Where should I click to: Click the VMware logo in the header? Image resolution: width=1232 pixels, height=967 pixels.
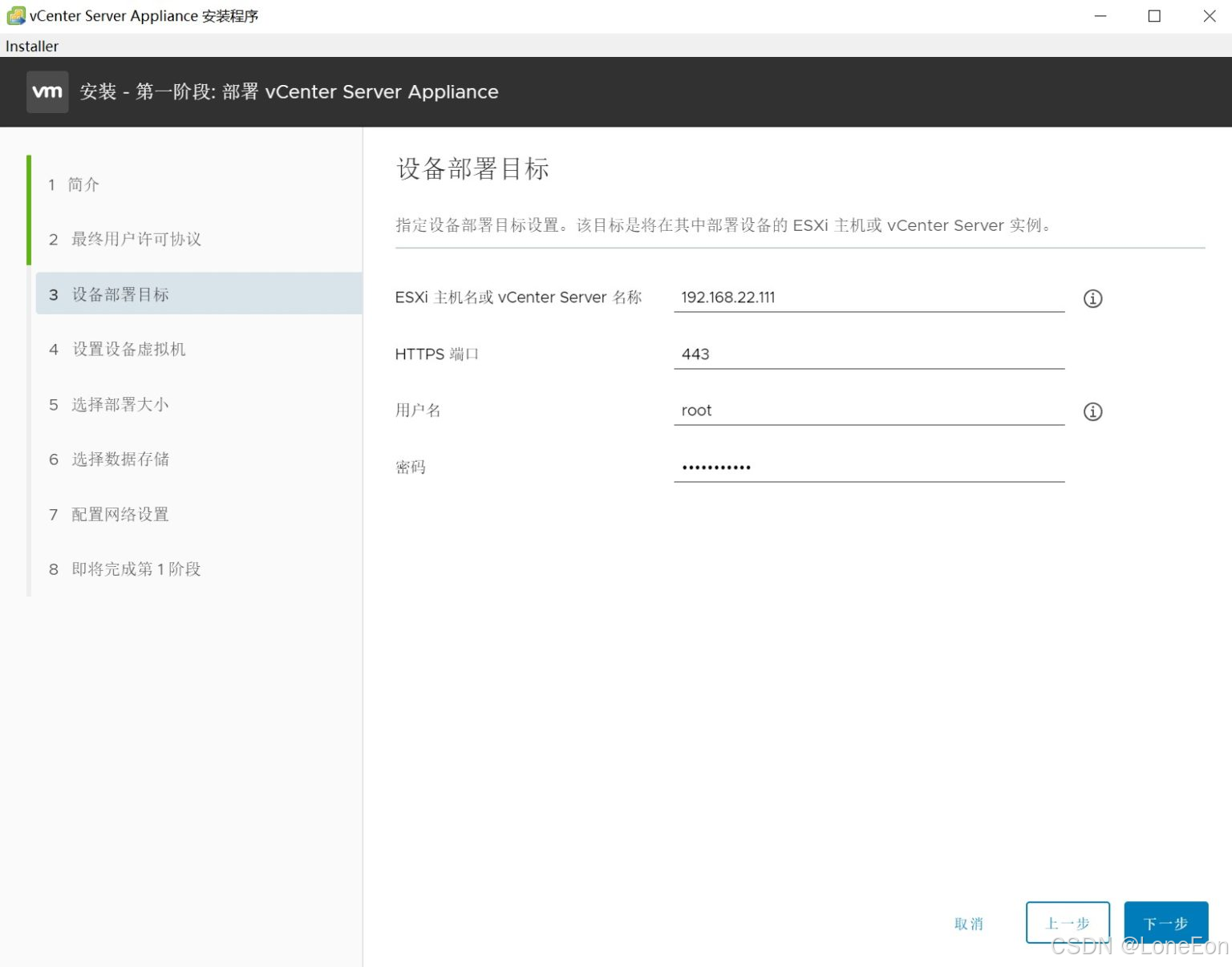47,91
